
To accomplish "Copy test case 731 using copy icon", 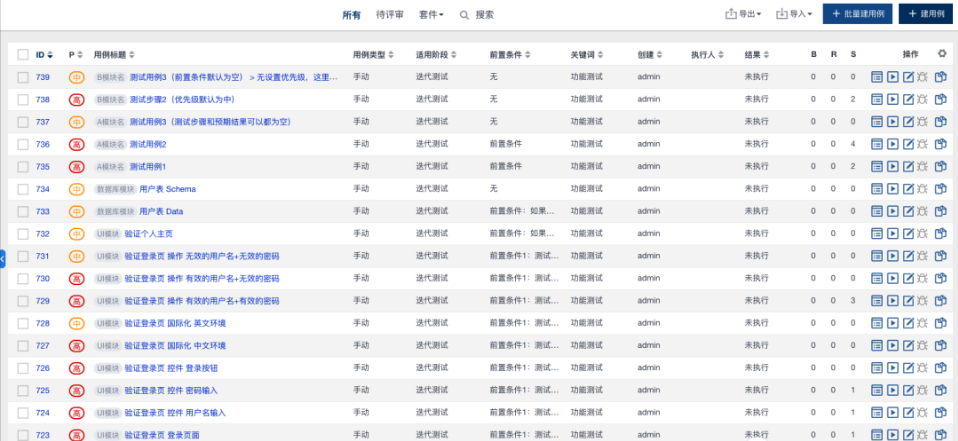I will click(x=940, y=256).
